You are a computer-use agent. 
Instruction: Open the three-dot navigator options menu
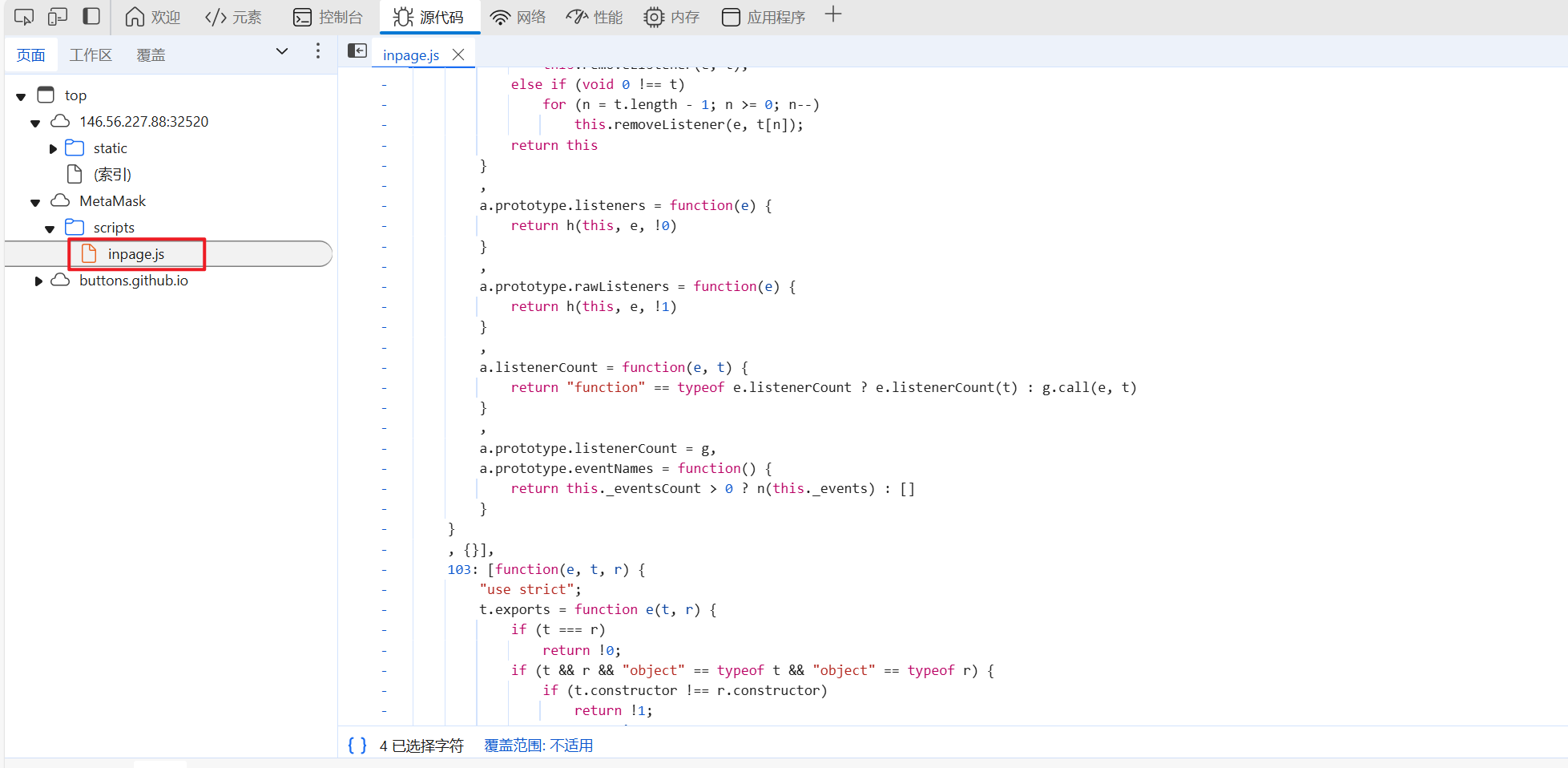coord(318,51)
